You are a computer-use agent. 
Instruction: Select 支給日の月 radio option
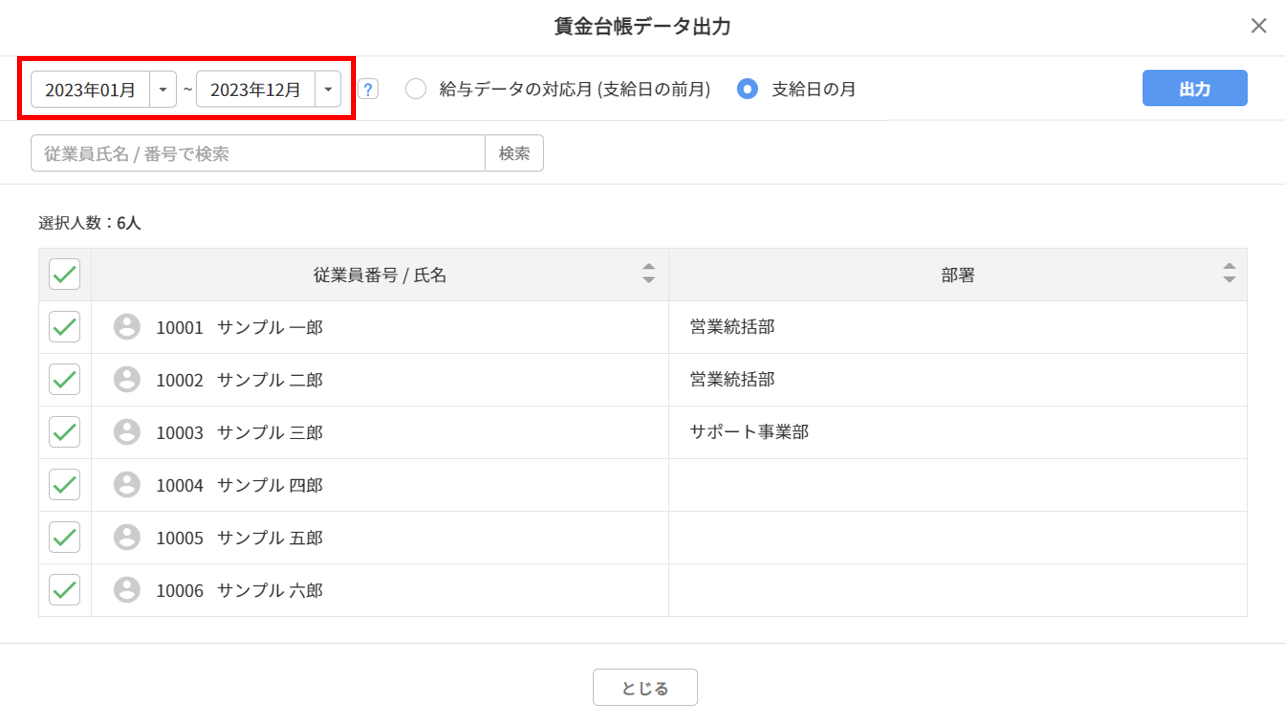(x=748, y=89)
